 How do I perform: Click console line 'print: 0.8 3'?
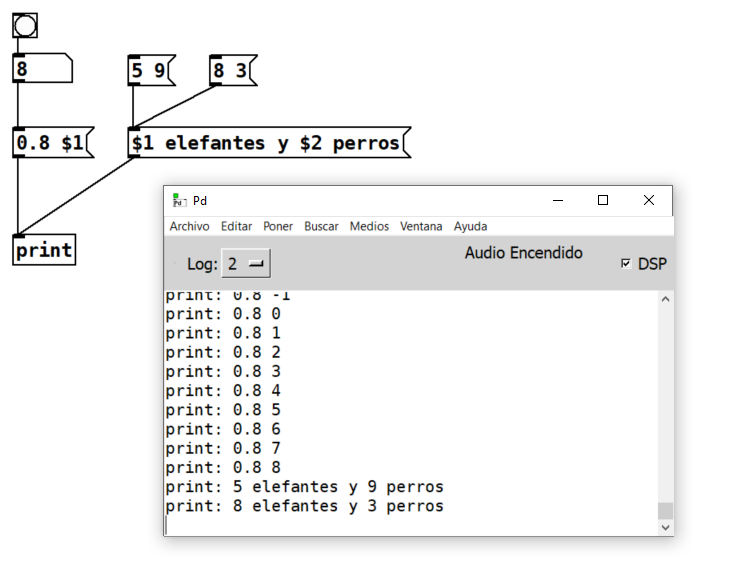coord(223,372)
